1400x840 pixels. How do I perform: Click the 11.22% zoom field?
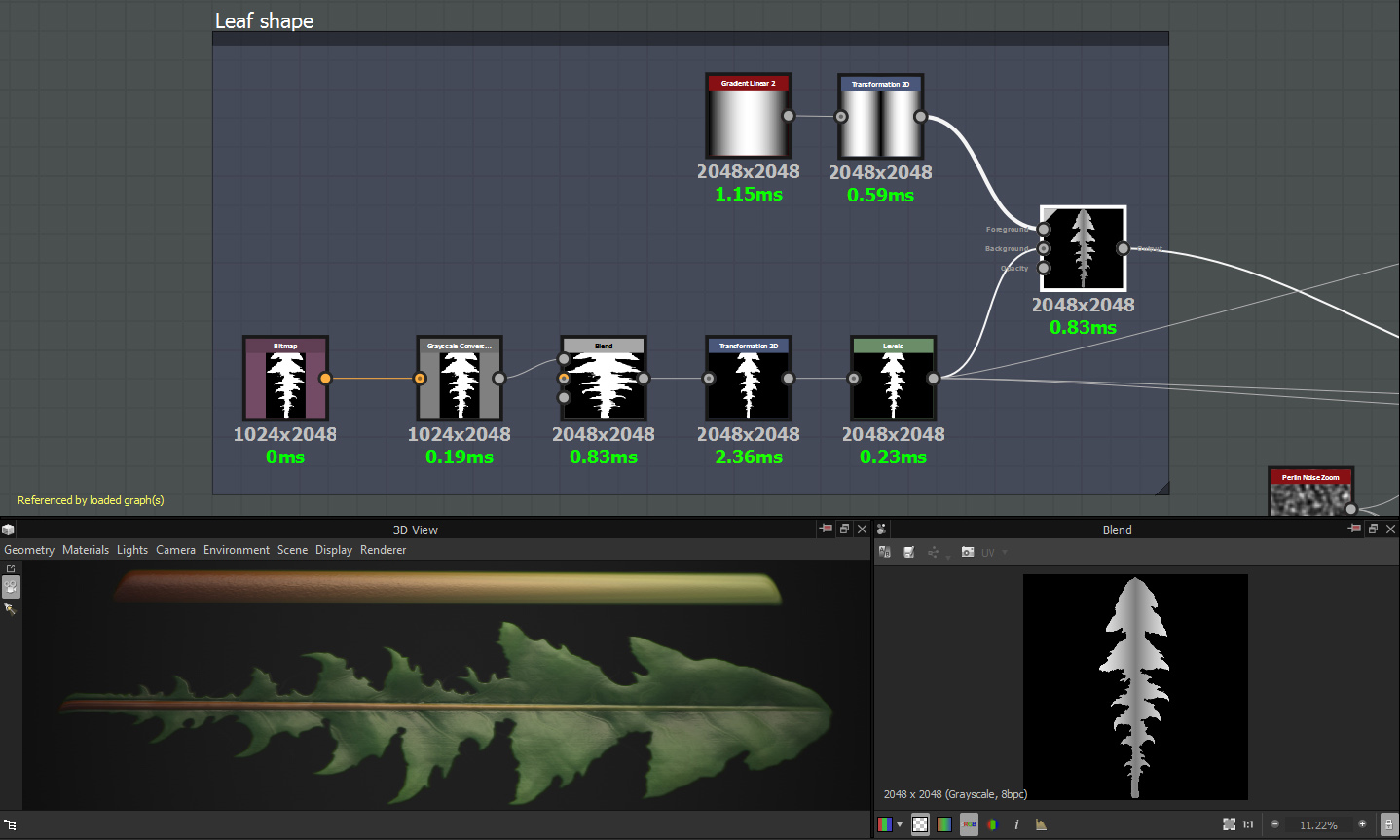point(1318,825)
